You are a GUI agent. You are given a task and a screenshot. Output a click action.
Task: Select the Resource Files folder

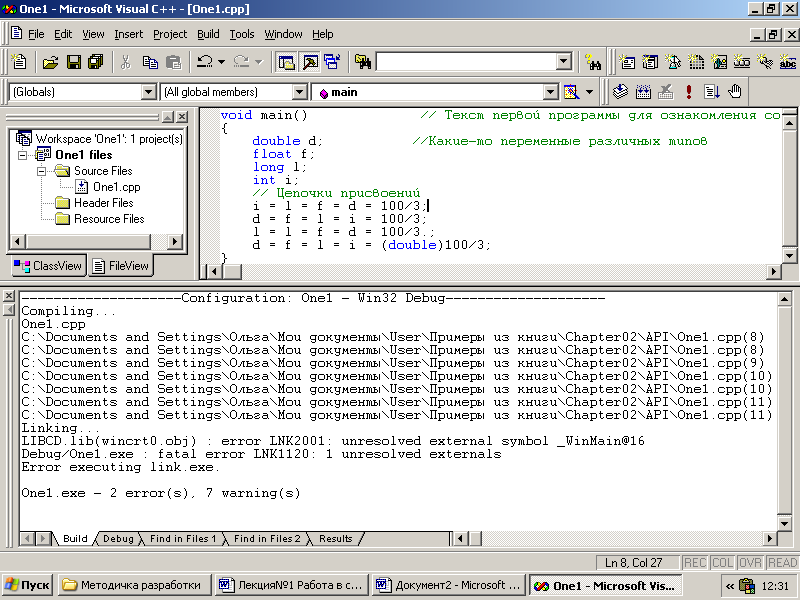pos(109,219)
